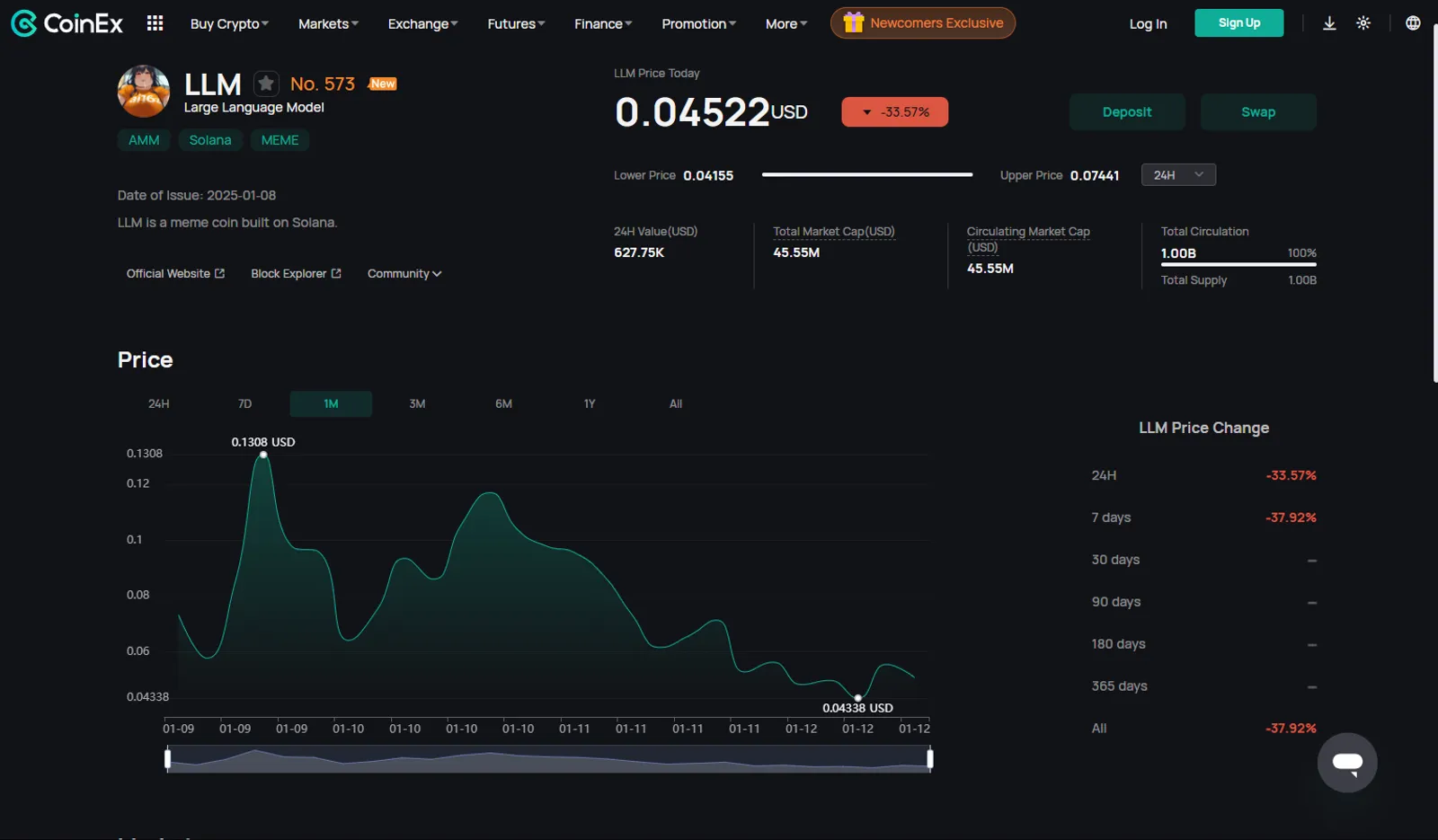Click the 30 days price change row
The width and height of the screenshot is (1438, 840).
coord(1203,560)
